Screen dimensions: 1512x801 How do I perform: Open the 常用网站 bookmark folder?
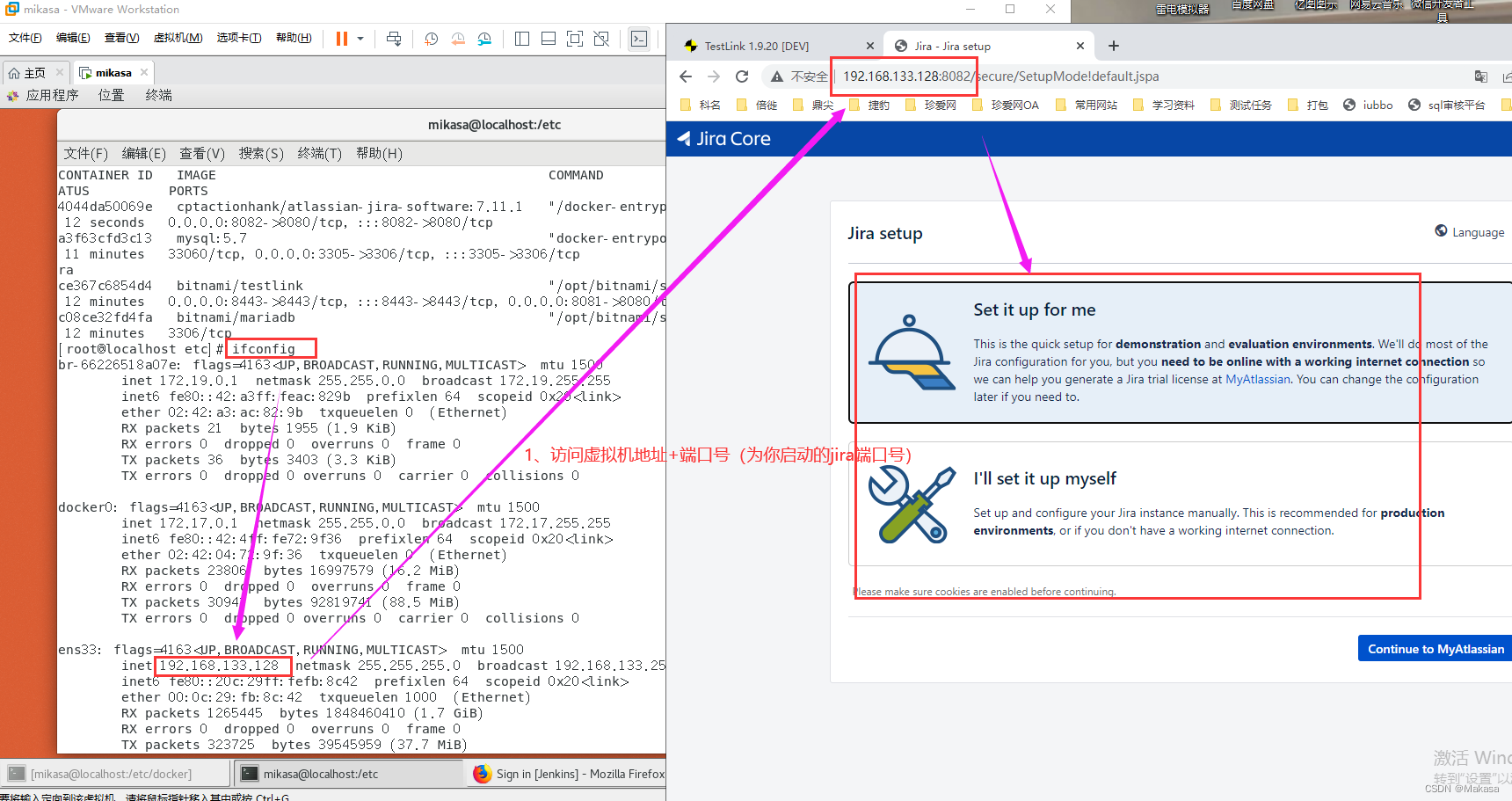tap(1087, 105)
